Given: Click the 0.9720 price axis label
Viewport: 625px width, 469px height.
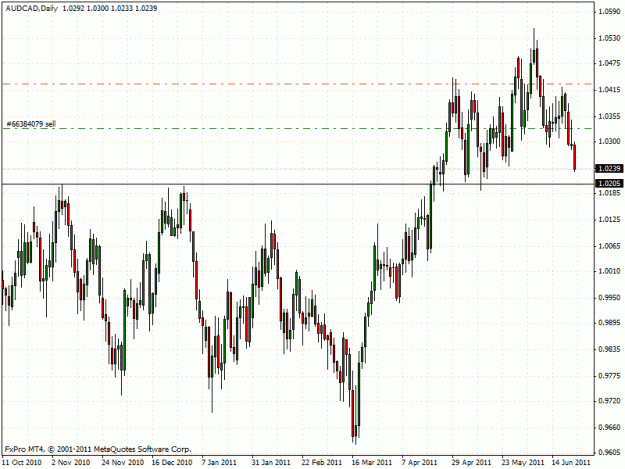Looking at the screenshot, I should pos(610,401).
